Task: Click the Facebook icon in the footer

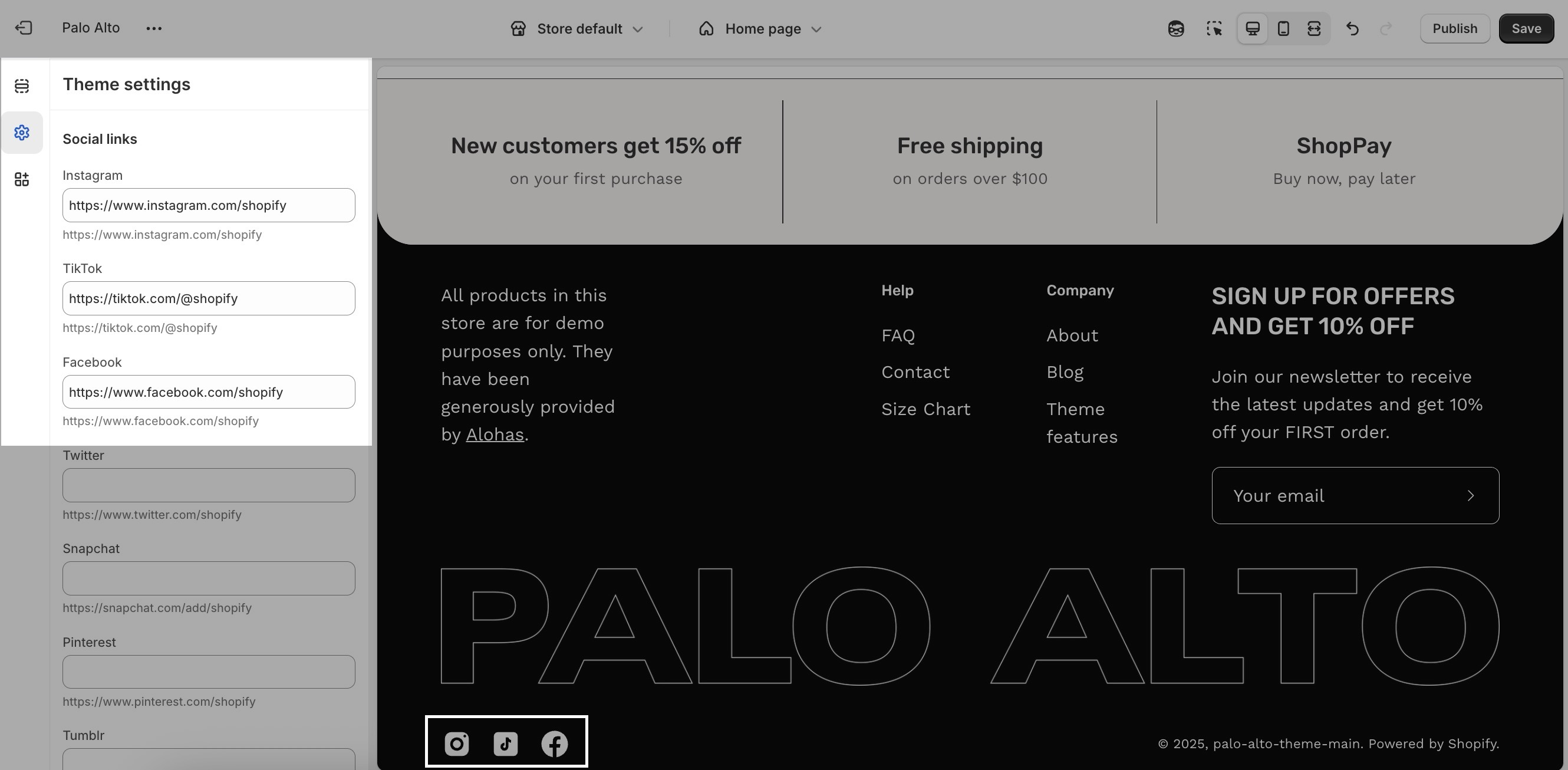Action: pyautogui.click(x=555, y=744)
